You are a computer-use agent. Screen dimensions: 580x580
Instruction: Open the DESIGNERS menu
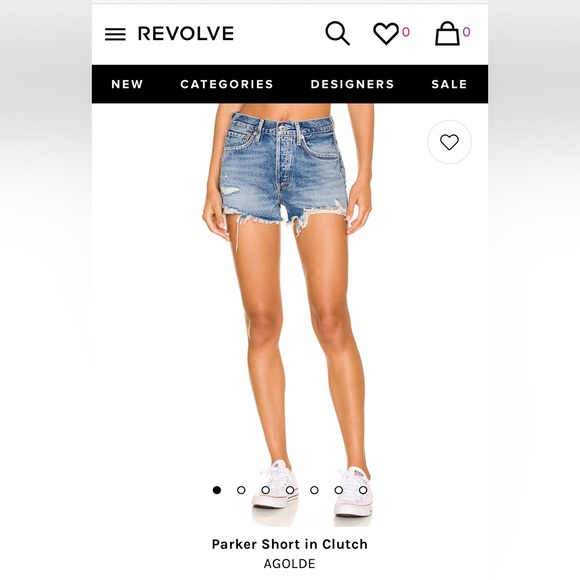352,84
